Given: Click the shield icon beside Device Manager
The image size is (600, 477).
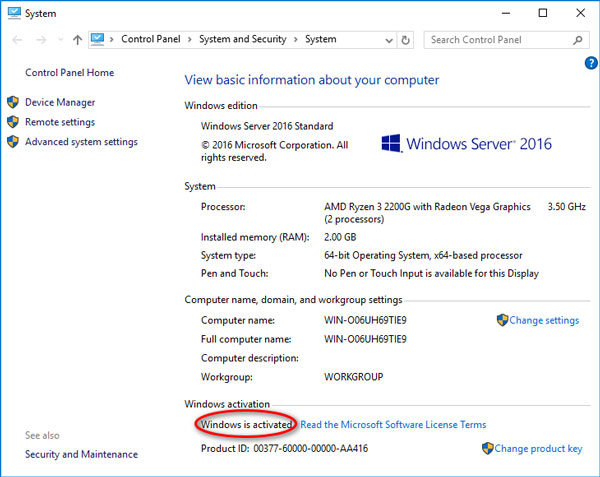Looking at the screenshot, I should 13,102.
